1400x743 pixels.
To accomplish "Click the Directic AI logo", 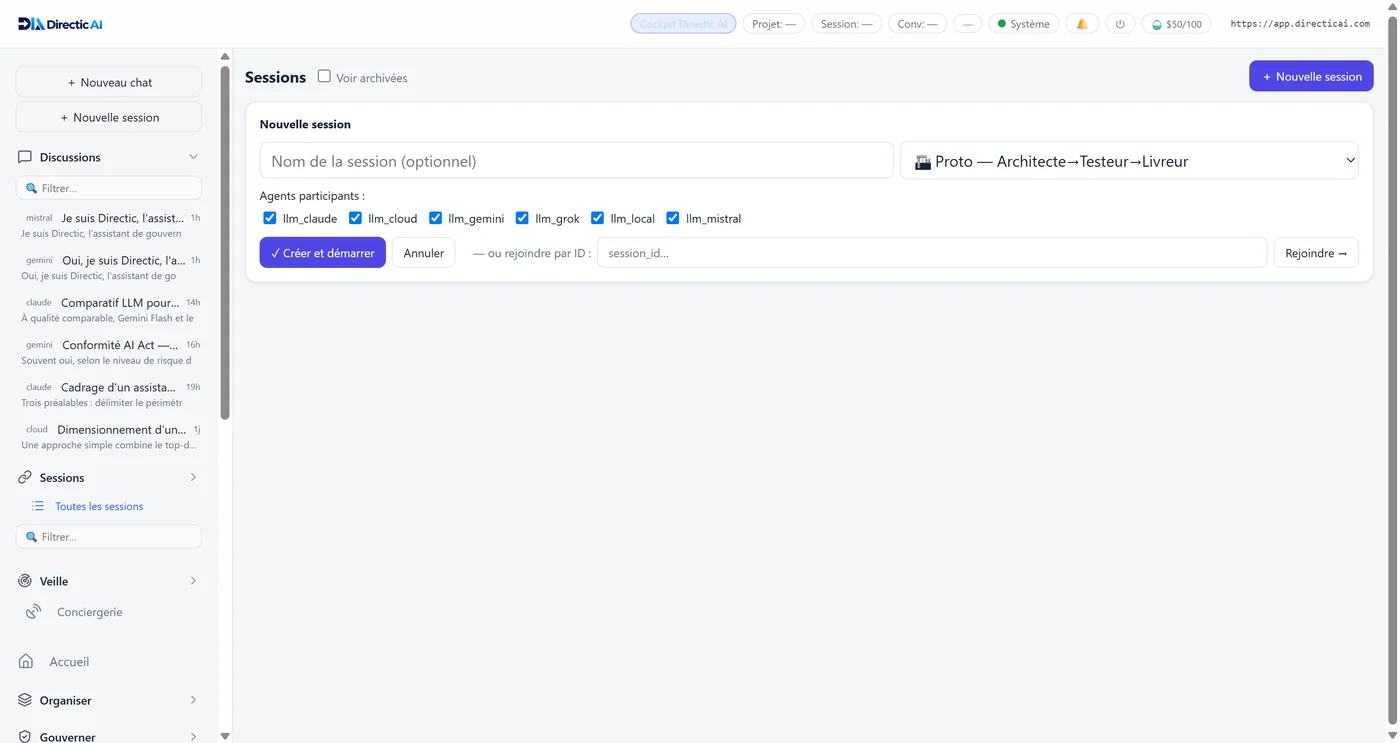I will [60, 23].
